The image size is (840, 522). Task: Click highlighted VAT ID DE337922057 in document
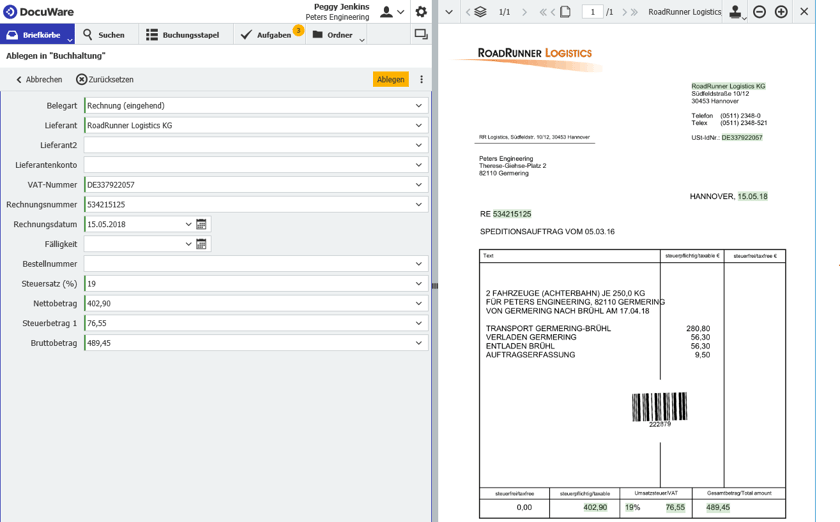[x=742, y=138]
